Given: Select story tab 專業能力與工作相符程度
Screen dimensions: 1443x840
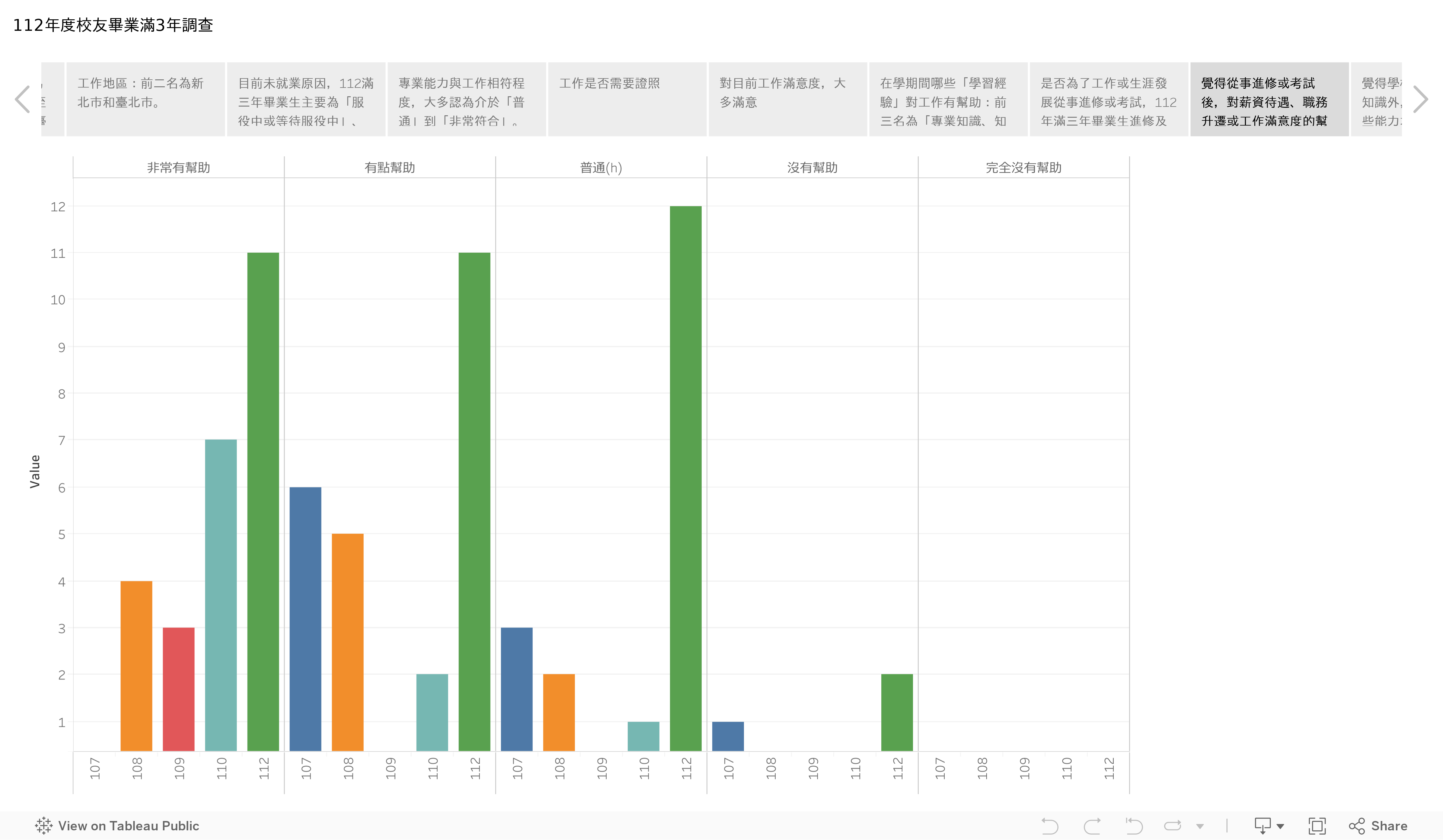Looking at the screenshot, I should click(x=467, y=99).
